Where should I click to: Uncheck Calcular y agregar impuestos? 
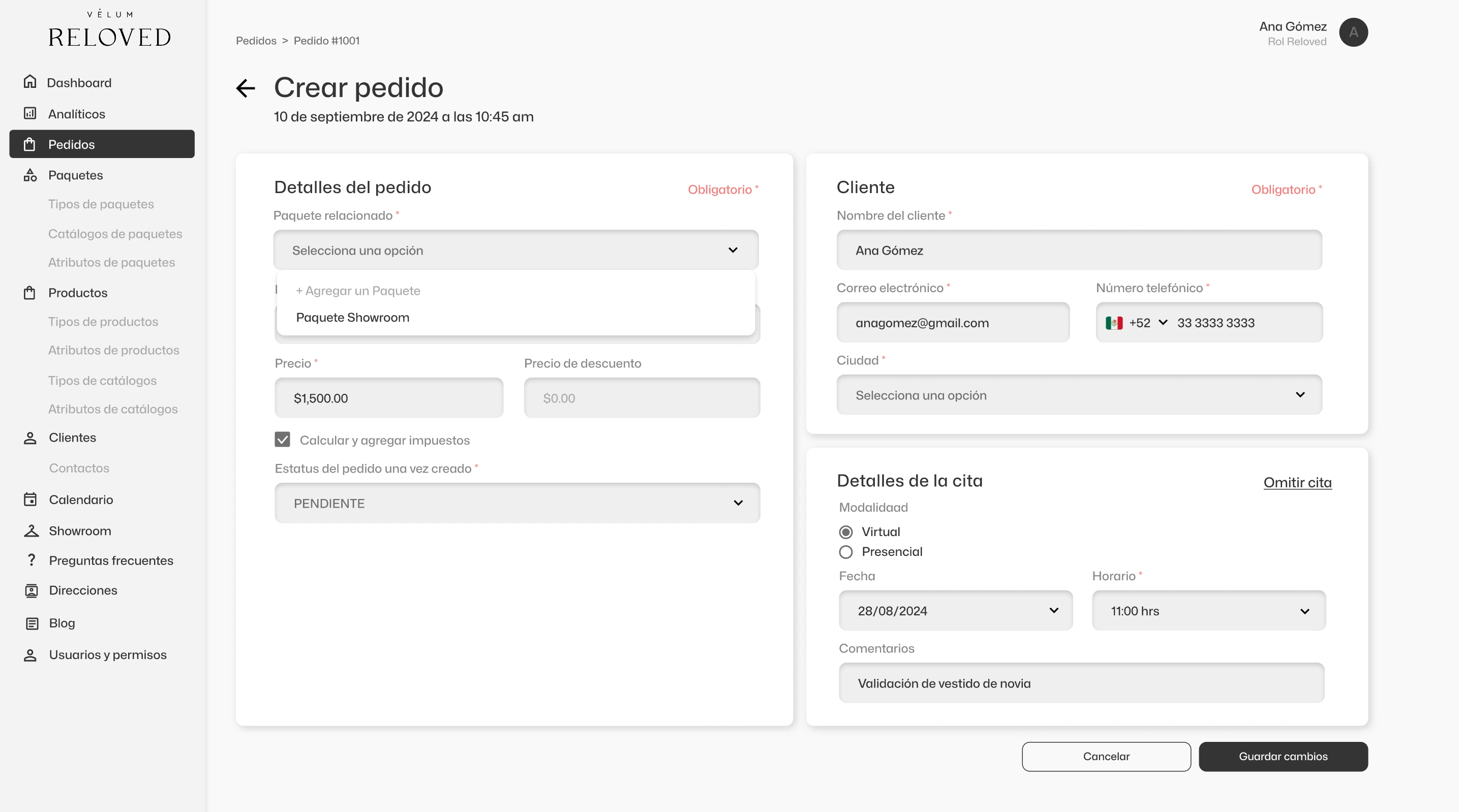tap(282, 440)
